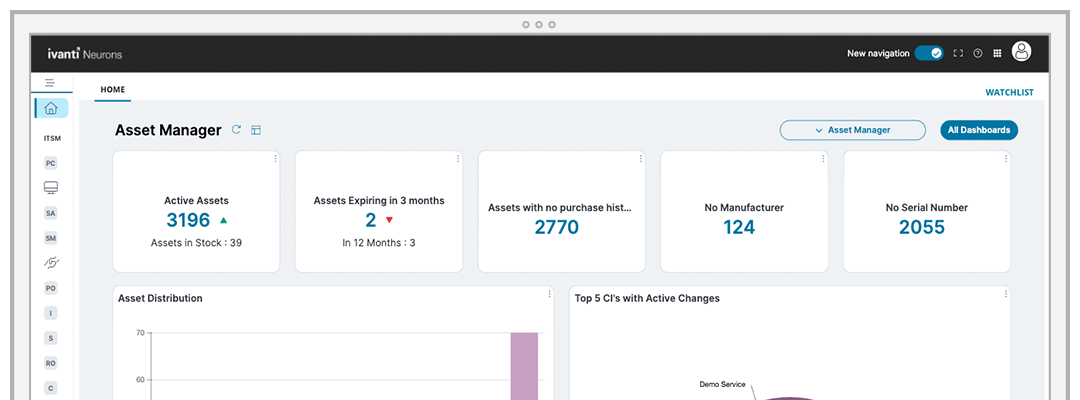This screenshot has width=1080, height=400.
Task: Click the no purchase history count 2770
Action: coord(557,227)
